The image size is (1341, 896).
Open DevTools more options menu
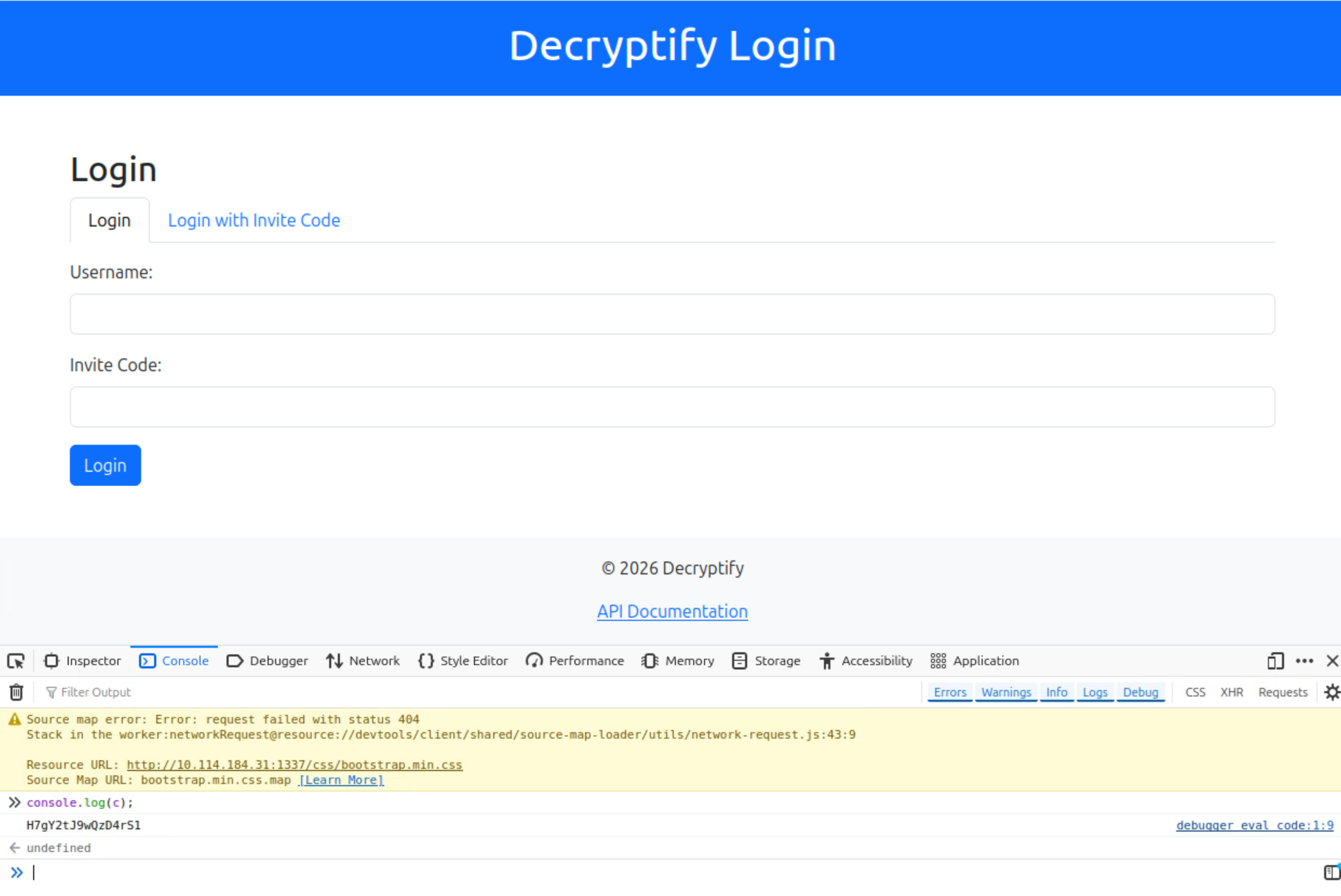[x=1304, y=661]
